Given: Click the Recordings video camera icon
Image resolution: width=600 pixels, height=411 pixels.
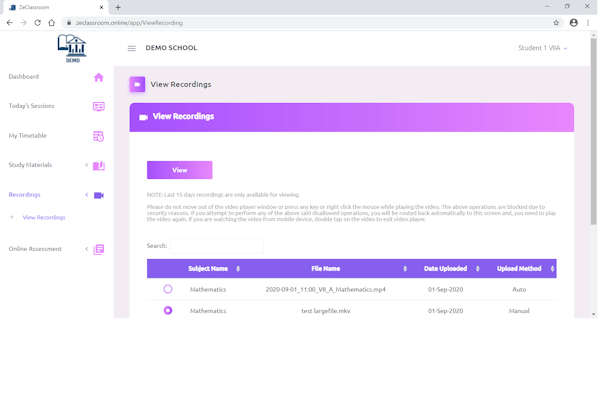Looking at the screenshot, I should click(x=98, y=195).
